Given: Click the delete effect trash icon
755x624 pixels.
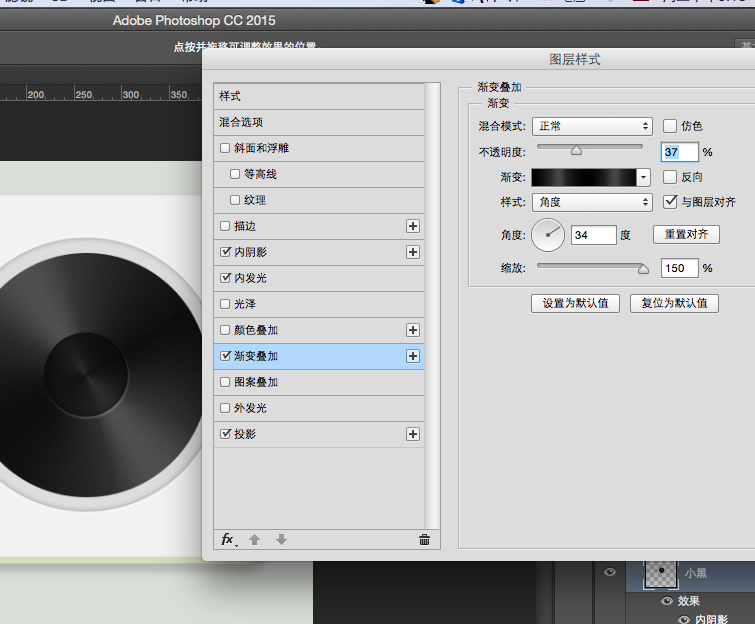Looking at the screenshot, I should coord(424,540).
